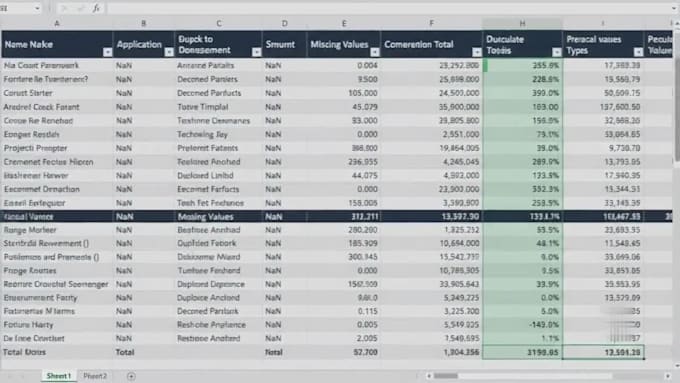
Task: Open the Application column filter dropdown
Action: pyautogui.click(x=169, y=52)
